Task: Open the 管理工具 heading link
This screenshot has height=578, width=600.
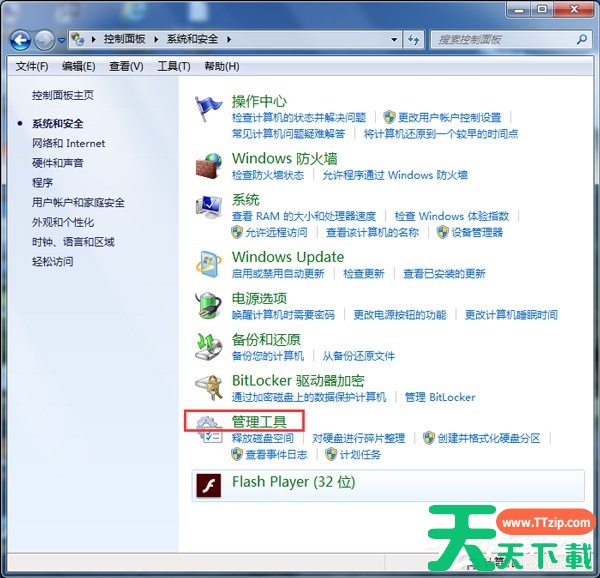Action: pos(259,422)
